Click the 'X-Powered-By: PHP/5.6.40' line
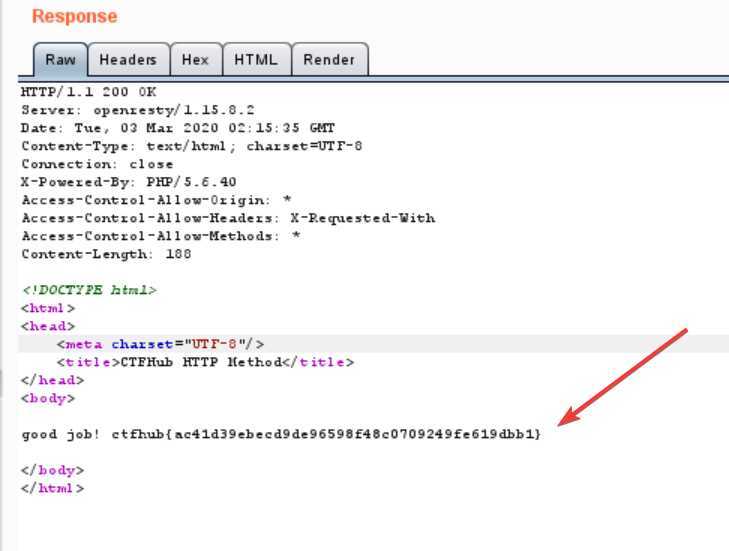Image resolution: width=729 pixels, height=551 pixels. 128,182
